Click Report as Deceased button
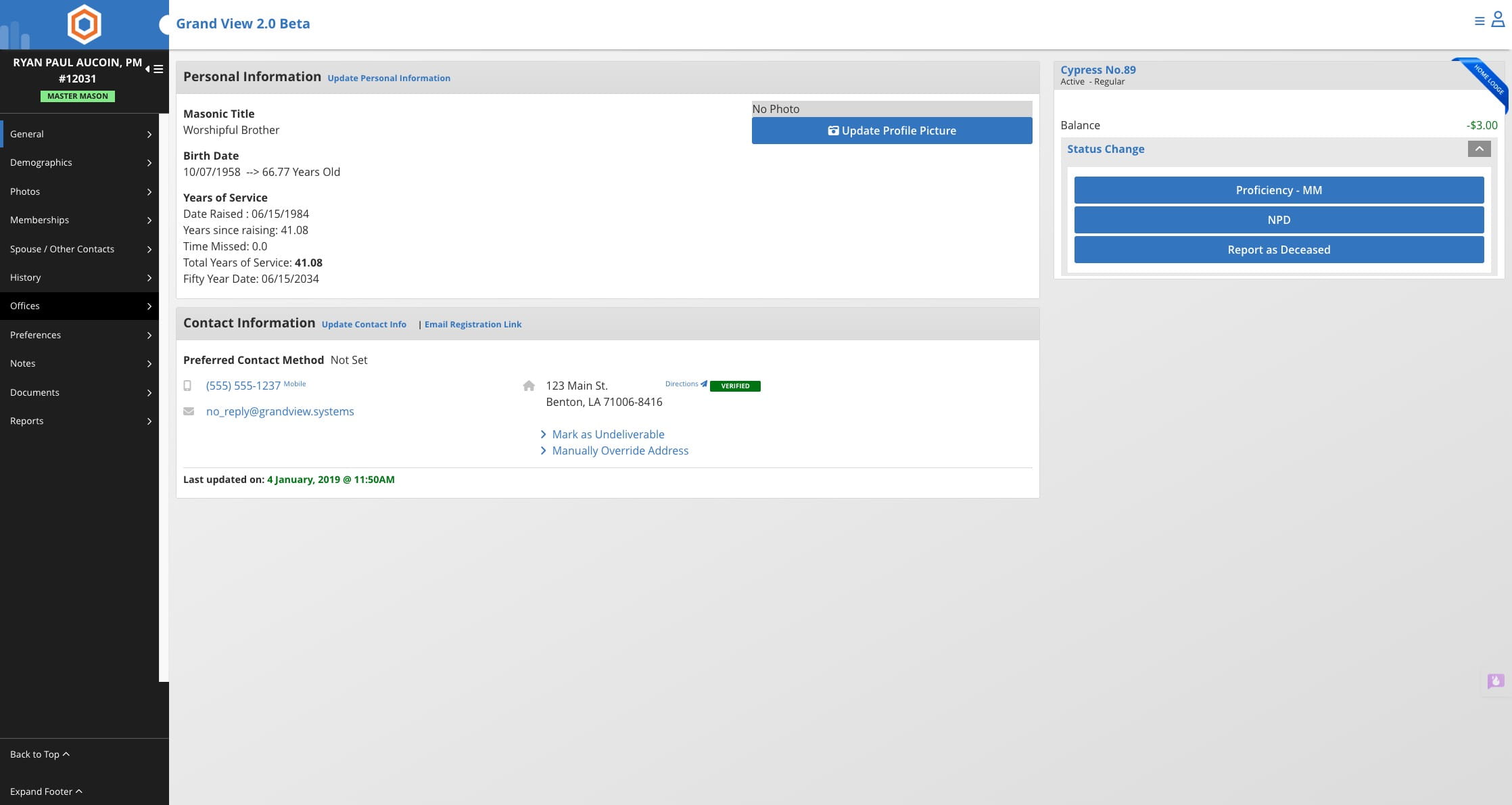This screenshot has width=1512, height=805. 1278,250
